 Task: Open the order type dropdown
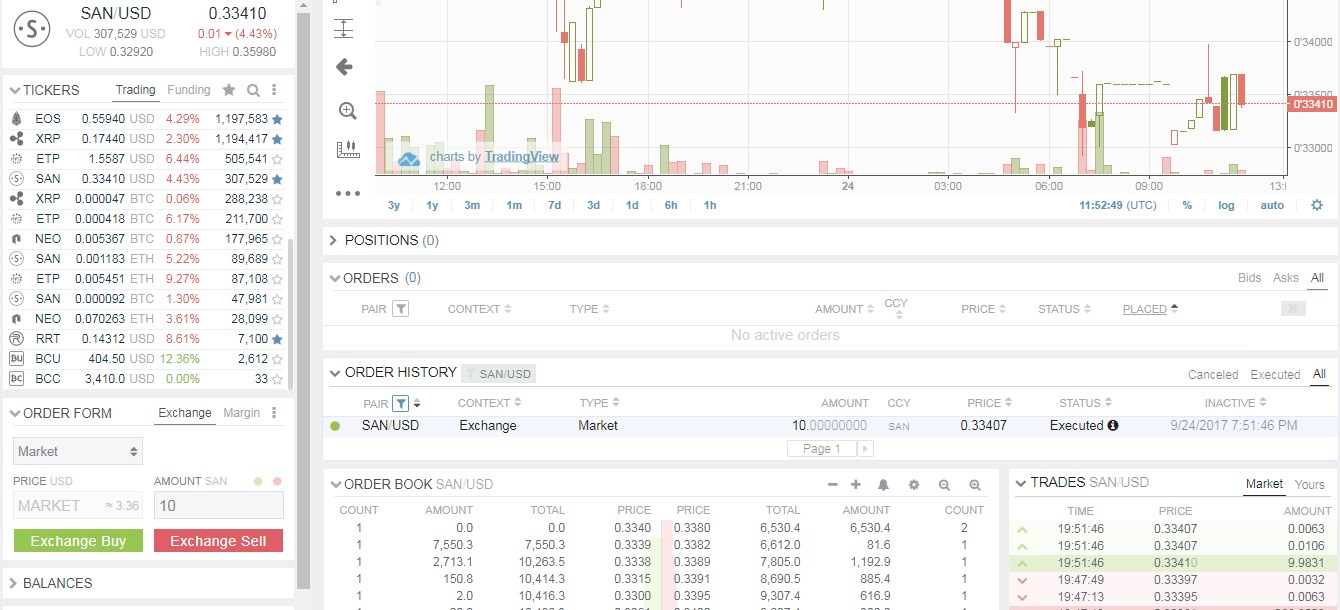tap(77, 450)
